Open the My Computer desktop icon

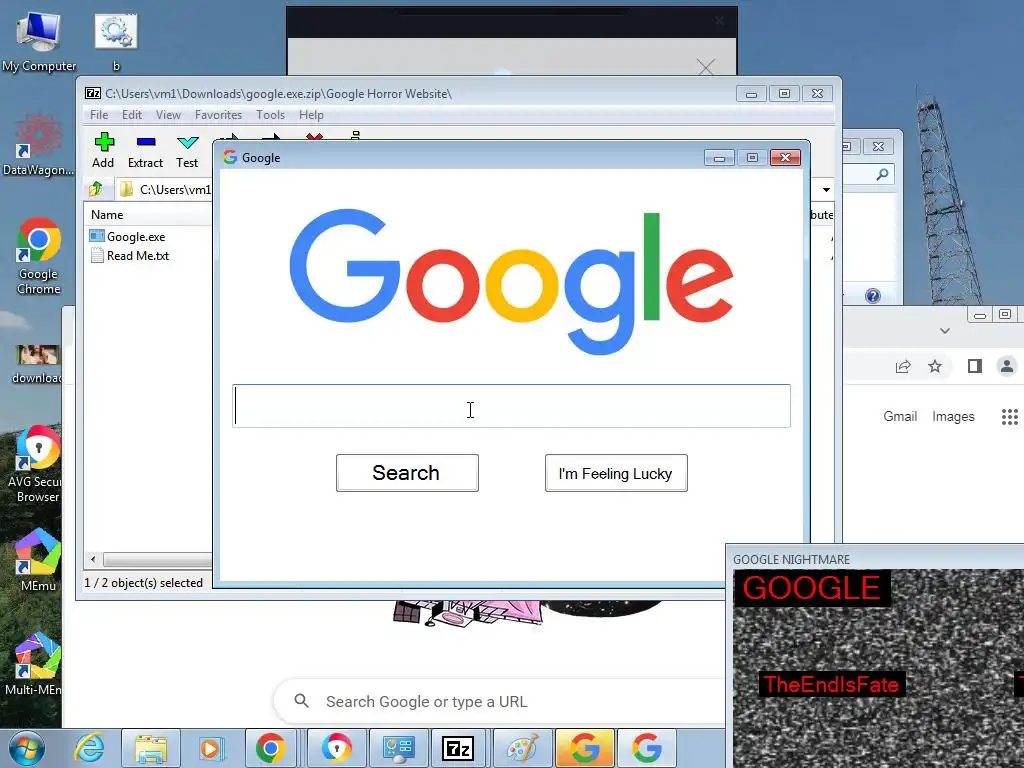(x=39, y=40)
